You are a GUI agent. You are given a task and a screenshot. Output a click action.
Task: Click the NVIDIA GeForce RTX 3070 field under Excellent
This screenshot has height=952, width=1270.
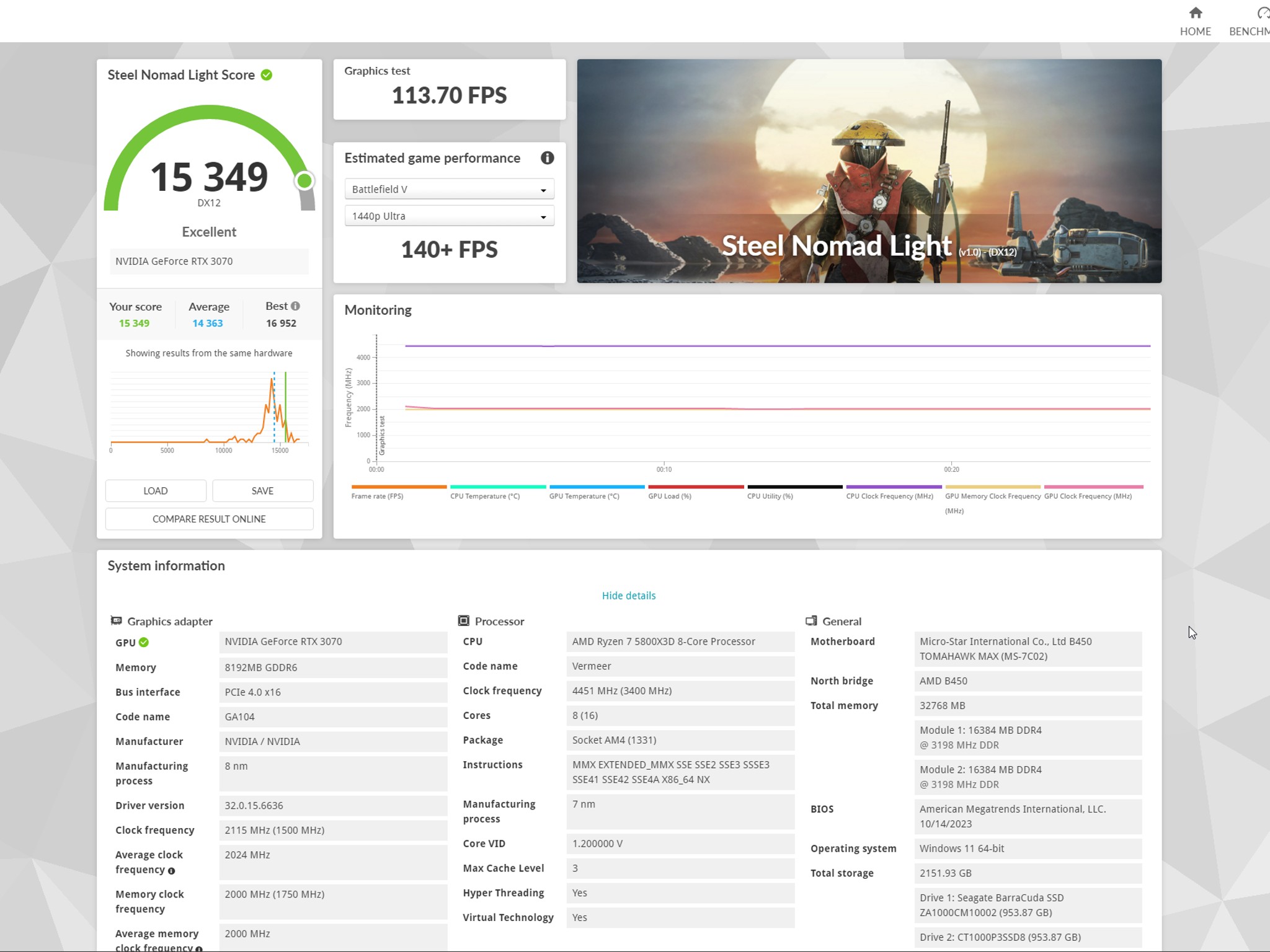coord(209,262)
